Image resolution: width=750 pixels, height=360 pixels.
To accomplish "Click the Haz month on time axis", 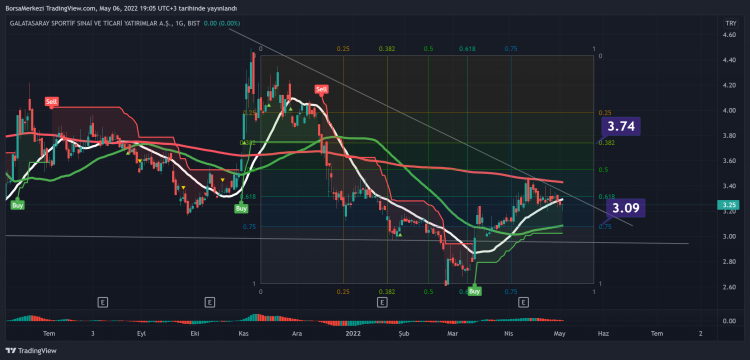I will [604, 334].
